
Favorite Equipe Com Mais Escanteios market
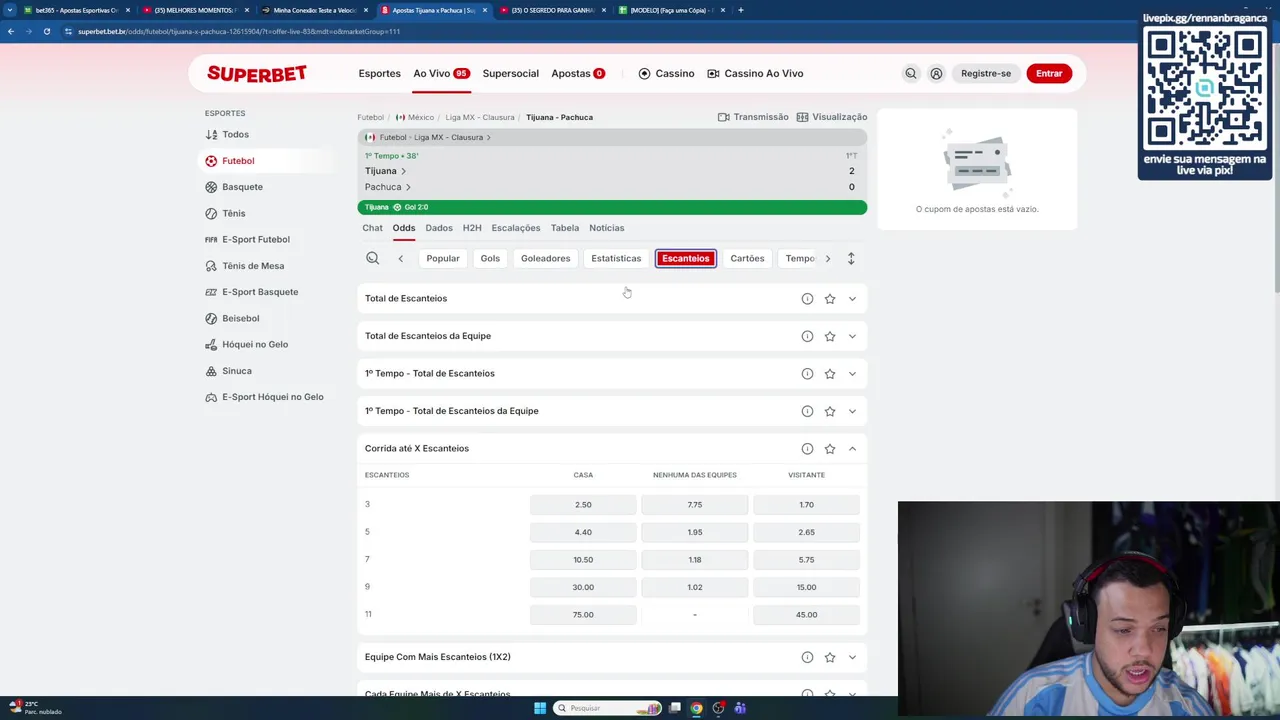pos(830,657)
